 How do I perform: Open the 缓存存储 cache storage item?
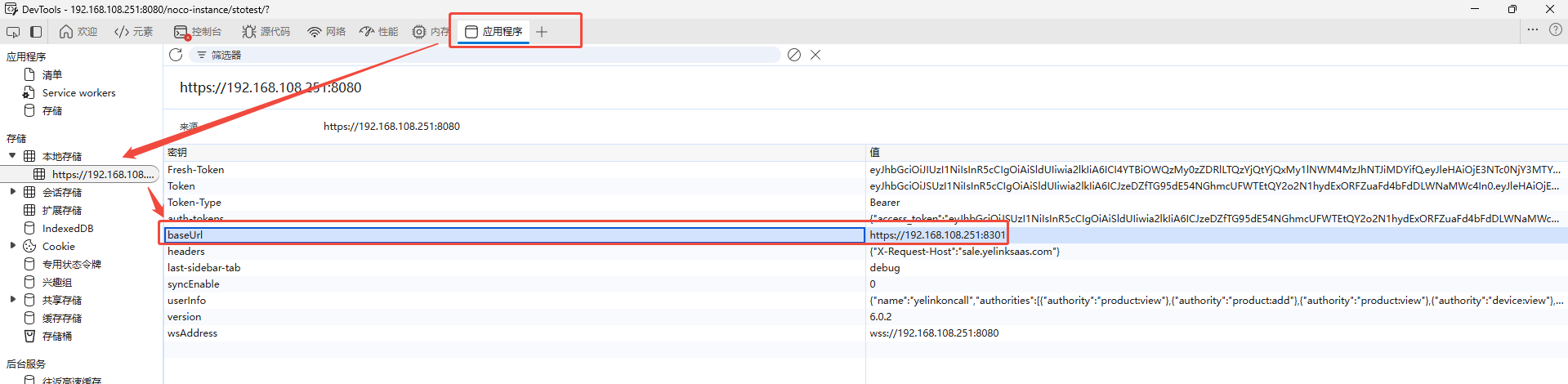62,318
